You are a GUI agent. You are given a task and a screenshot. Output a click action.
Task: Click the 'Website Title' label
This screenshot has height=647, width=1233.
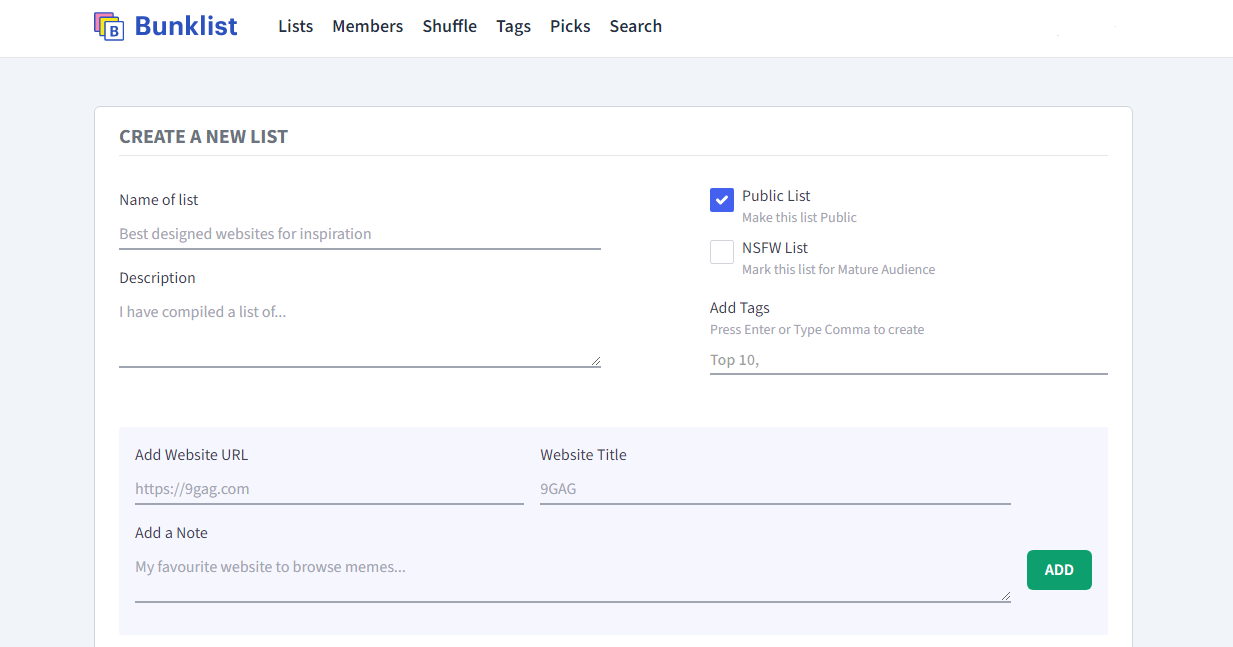click(584, 455)
